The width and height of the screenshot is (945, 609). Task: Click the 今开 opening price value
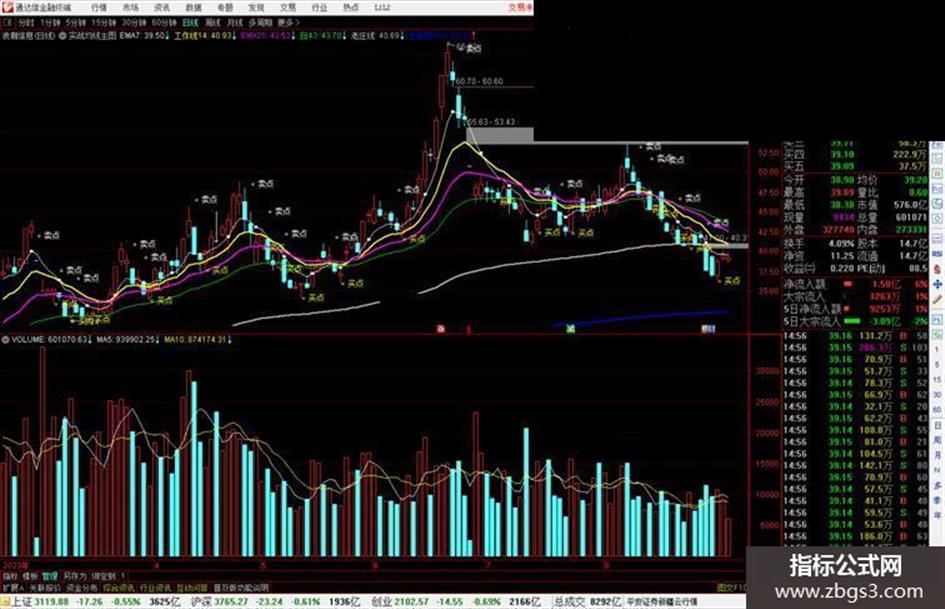pyautogui.click(x=843, y=180)
